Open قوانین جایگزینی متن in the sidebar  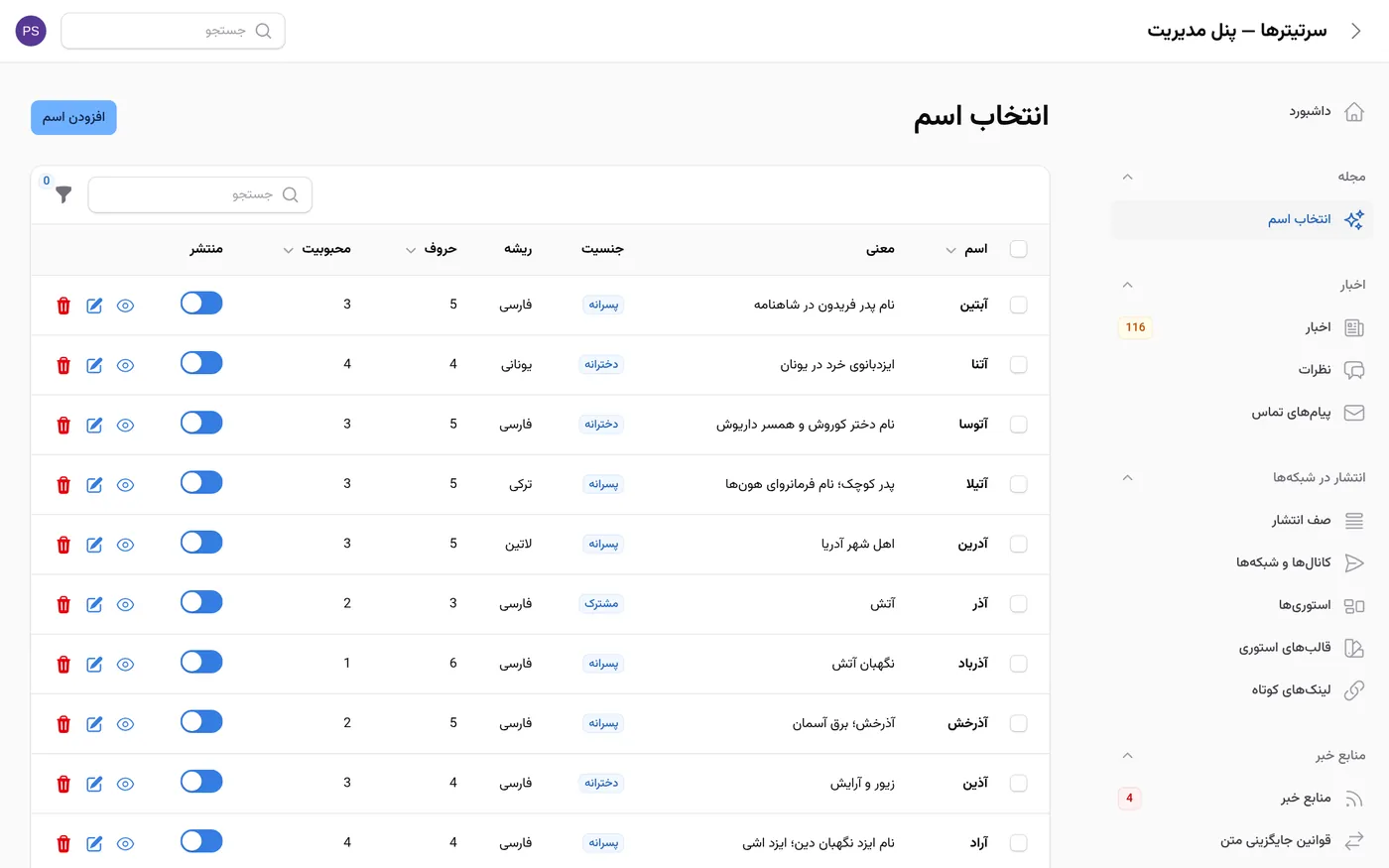[1242, 841]
